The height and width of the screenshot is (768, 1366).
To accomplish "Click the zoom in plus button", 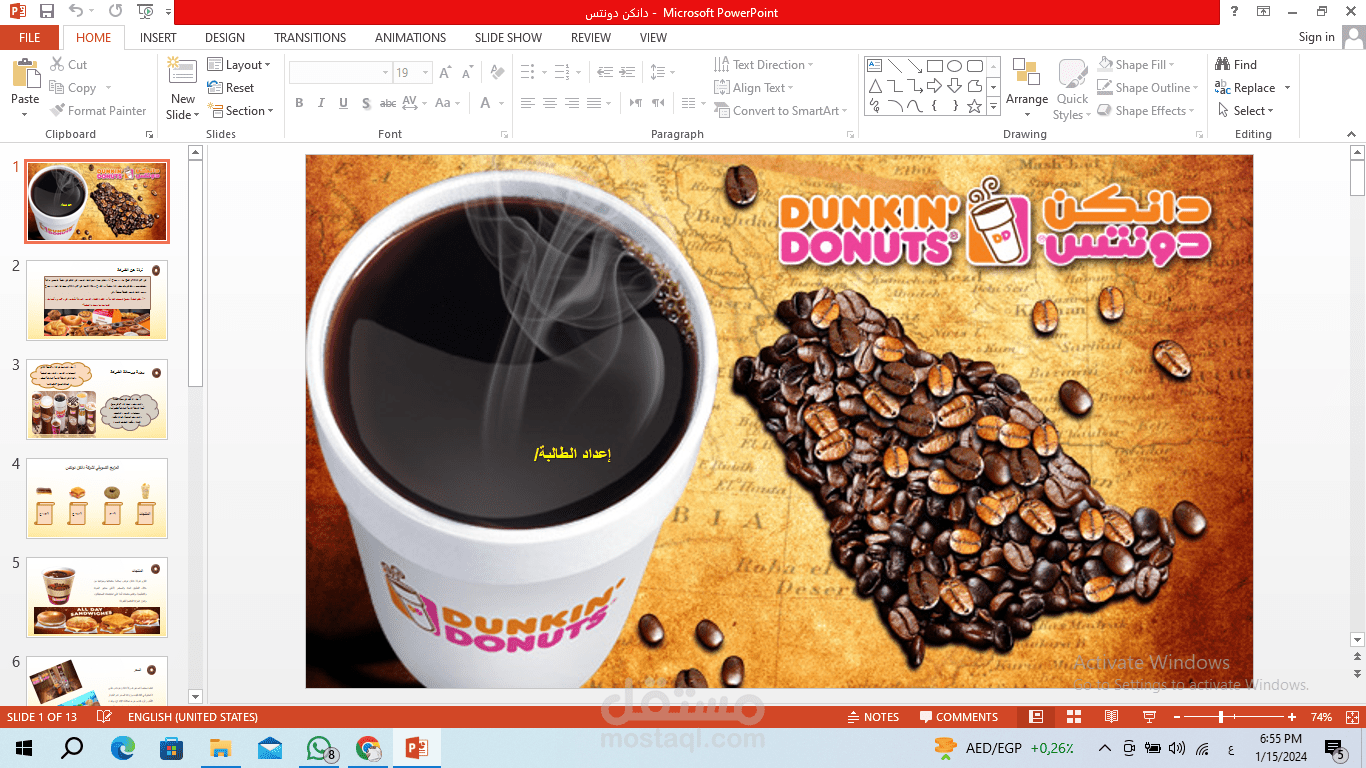I will 1292,717.
